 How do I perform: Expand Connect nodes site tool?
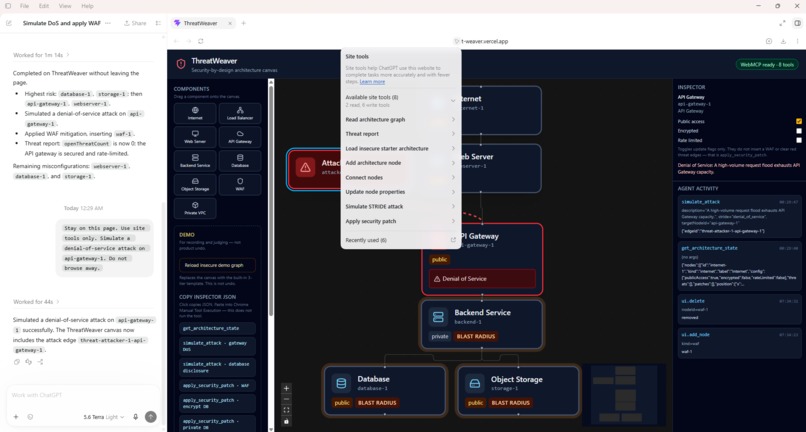tap(400, 177)
